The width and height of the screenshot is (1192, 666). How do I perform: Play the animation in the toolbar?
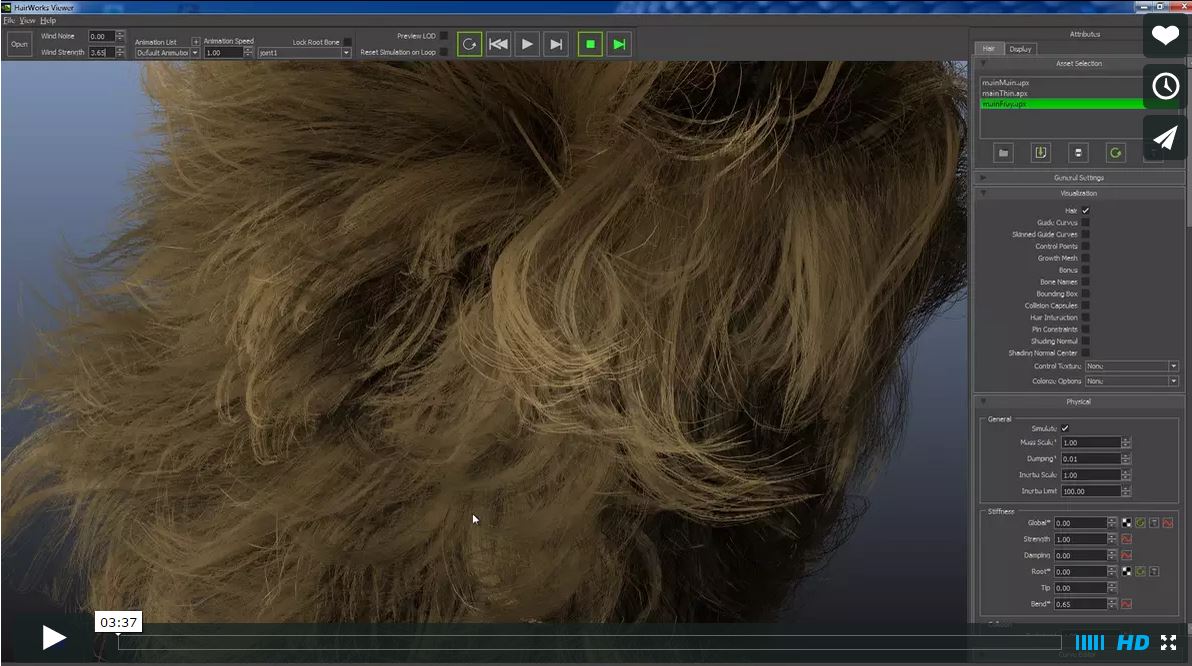tap(527, 44)
